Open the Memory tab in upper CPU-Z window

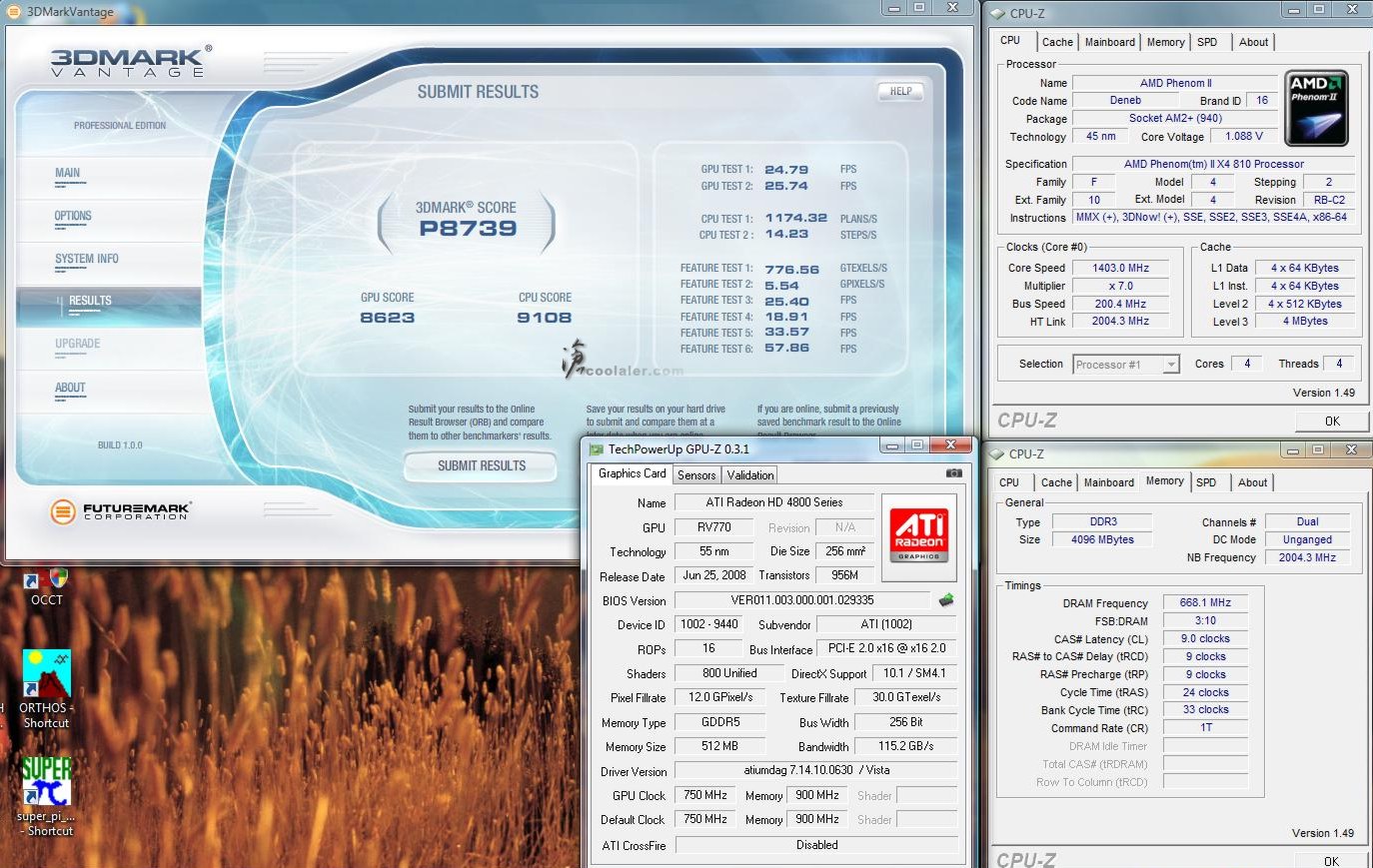tap(1166, 42)
